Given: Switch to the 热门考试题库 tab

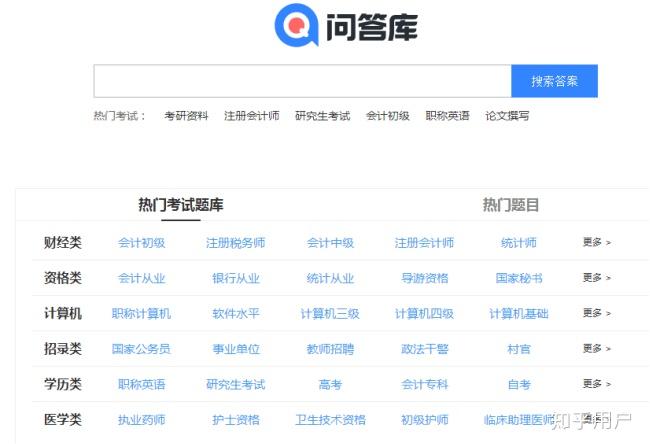Looking at the screenshot, I should [181, 205].
